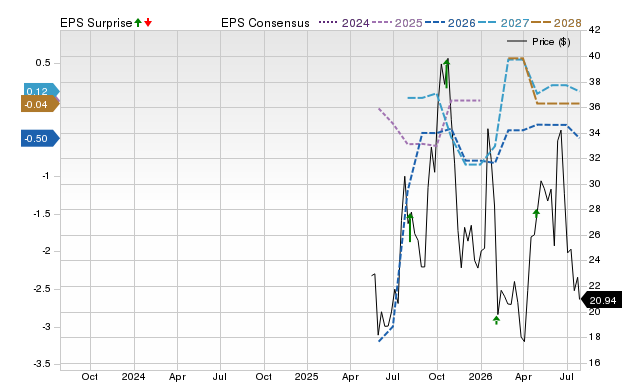
Task: Click the 18 label on price axis
Action: (595, 337)
